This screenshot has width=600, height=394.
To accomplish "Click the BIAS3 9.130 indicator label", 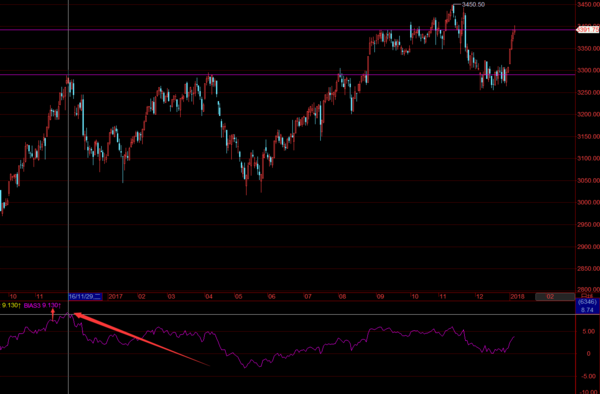I will click(42, 305).
